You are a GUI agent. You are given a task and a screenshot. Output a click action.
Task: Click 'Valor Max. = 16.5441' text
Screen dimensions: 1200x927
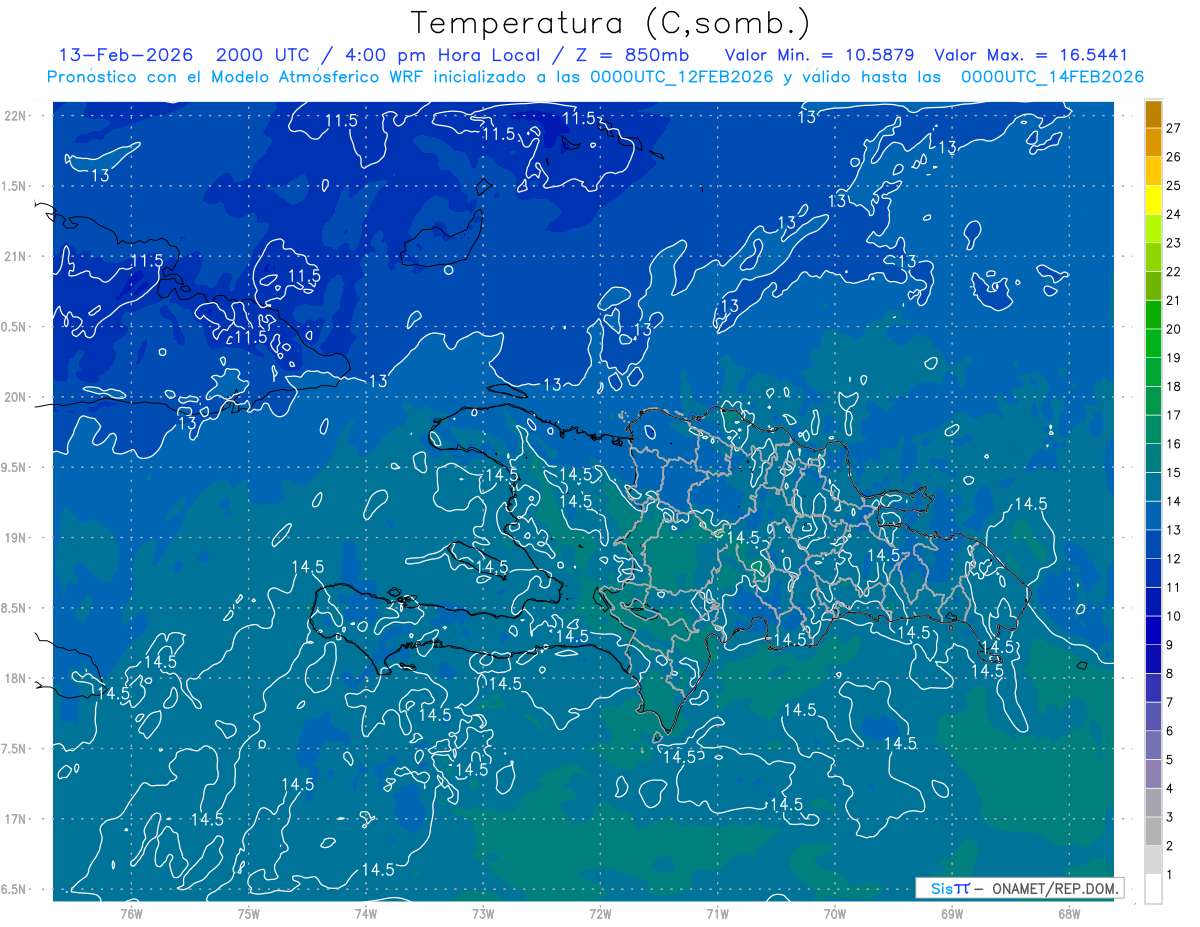pyautogui.click(x=1031, y=55)
